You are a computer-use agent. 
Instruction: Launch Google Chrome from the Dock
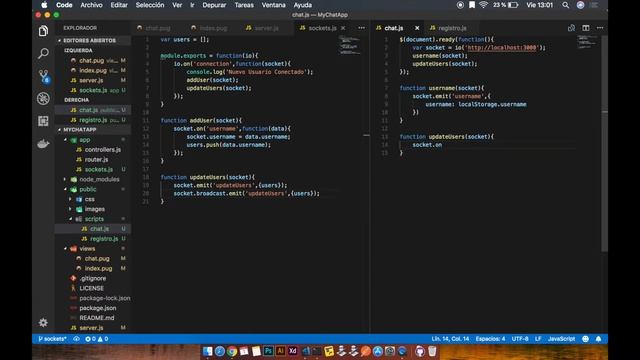point(232,351)
